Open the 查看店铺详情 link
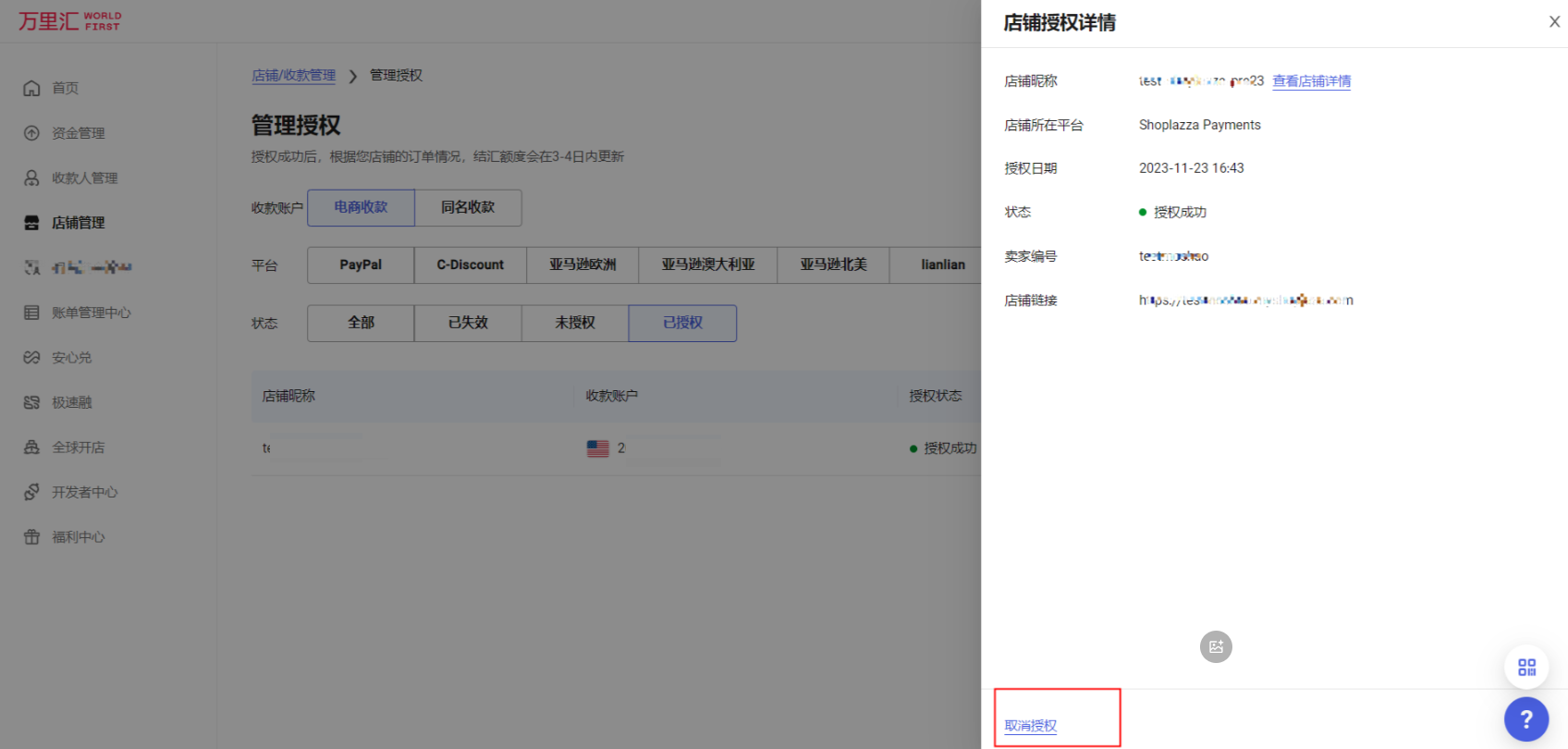This screenshot has height=749, width=1568. pos(1311,81)
